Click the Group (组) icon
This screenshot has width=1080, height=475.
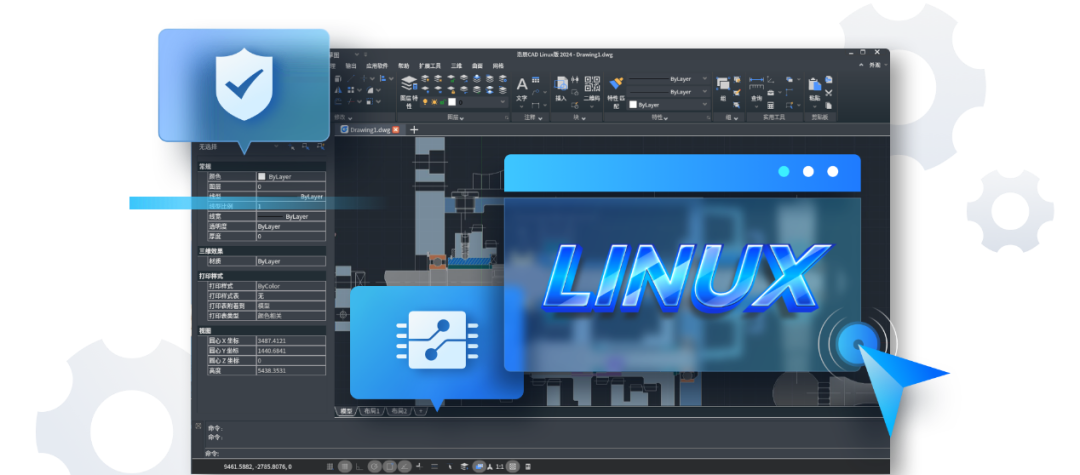(x=723, y=87)
